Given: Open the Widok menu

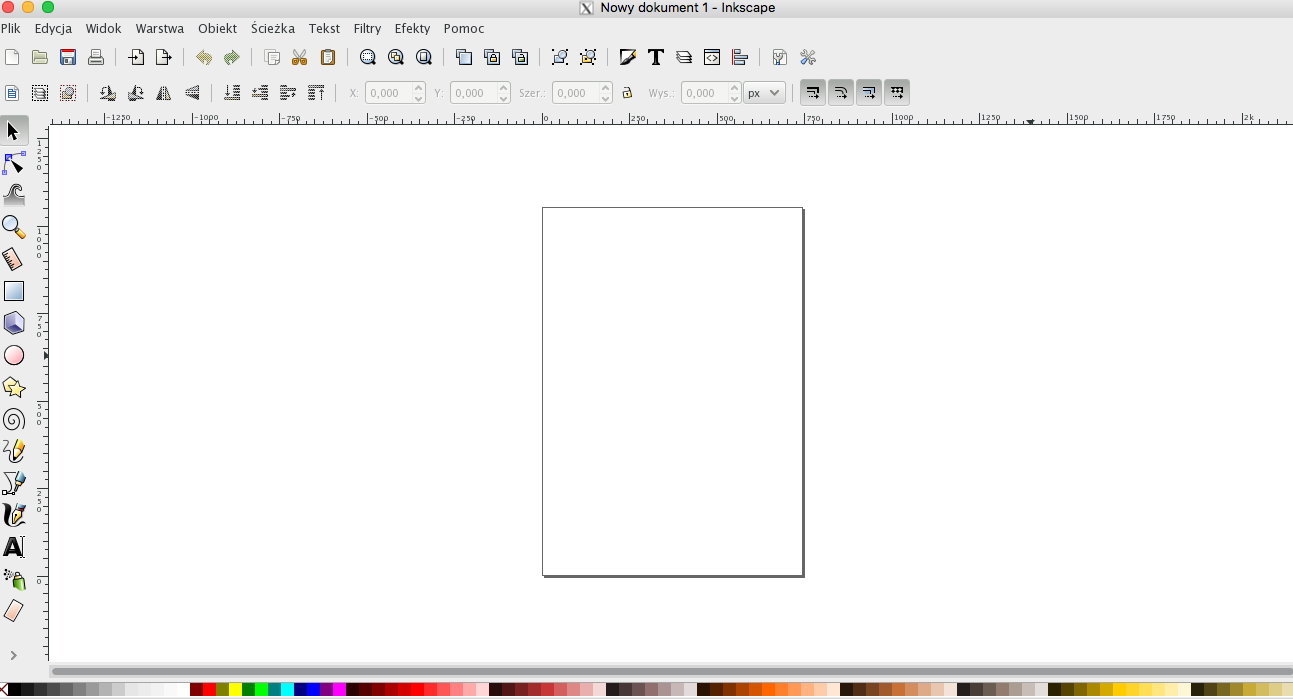Looking at the screenshot, I should coord(104,29).
